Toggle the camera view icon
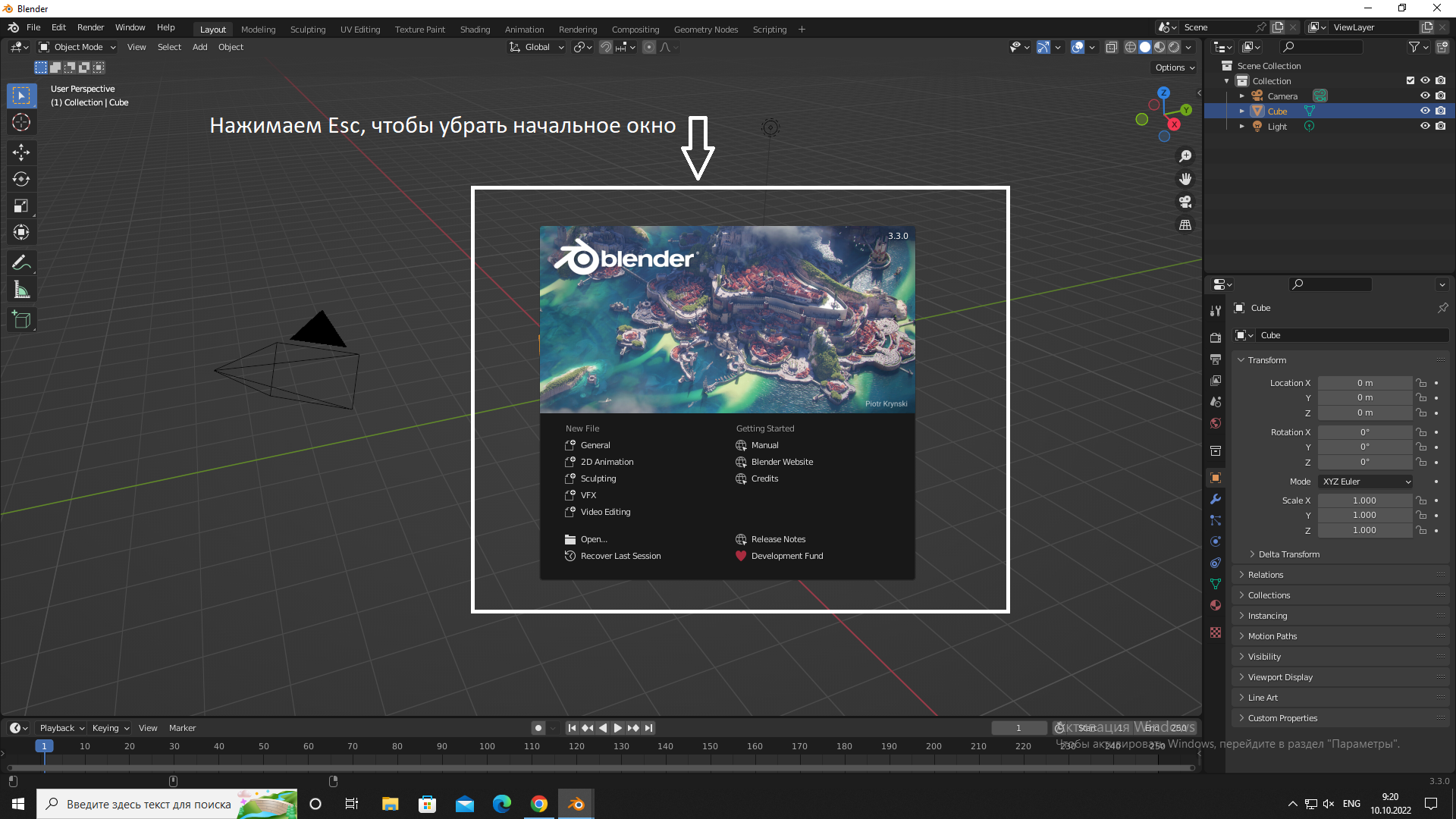The width and height of the screenshot is (1456, 819). coord(1185,202)
